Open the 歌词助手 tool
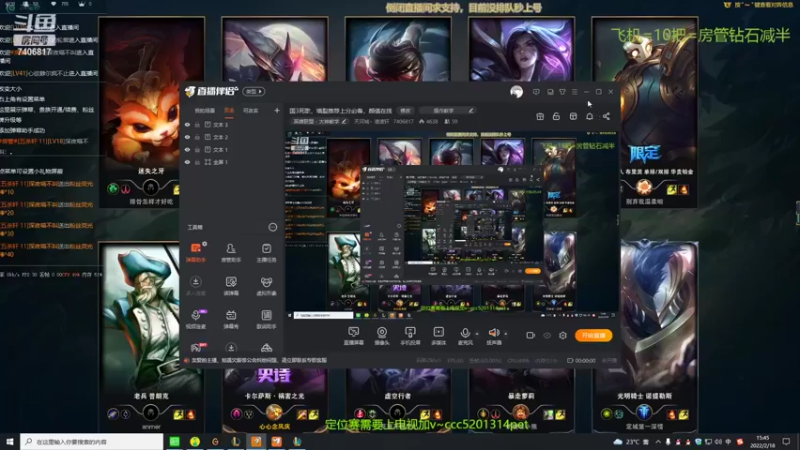This screenshot has width=800, height=450. click(x=266, y=319)
